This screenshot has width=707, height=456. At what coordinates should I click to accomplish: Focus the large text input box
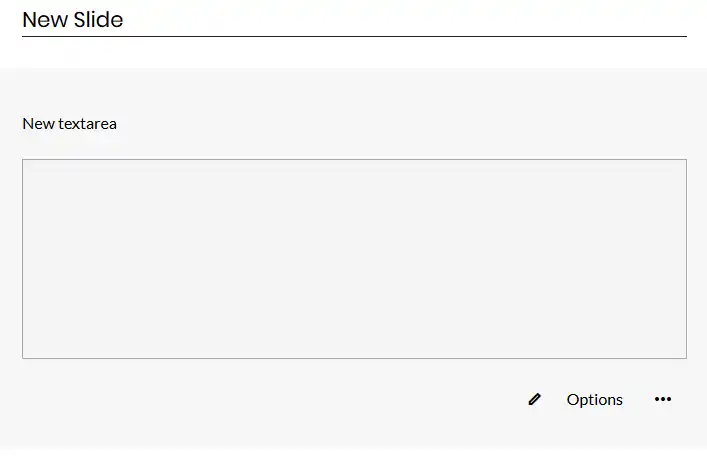354,258
